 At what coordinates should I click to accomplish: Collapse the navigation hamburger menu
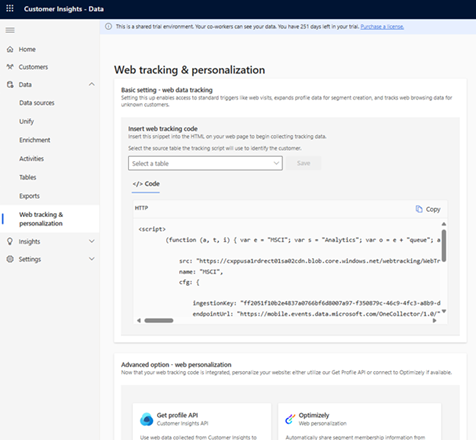[x=10, y=30]
